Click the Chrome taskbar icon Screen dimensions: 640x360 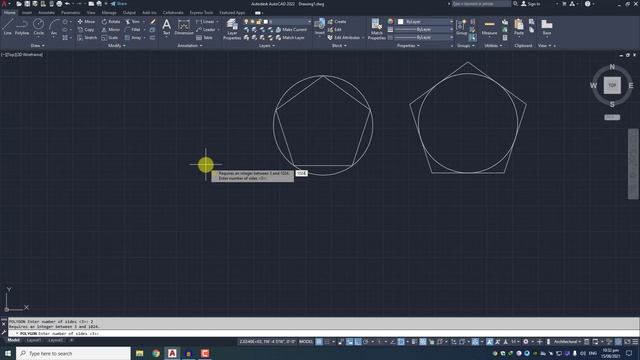pos(156,353)
